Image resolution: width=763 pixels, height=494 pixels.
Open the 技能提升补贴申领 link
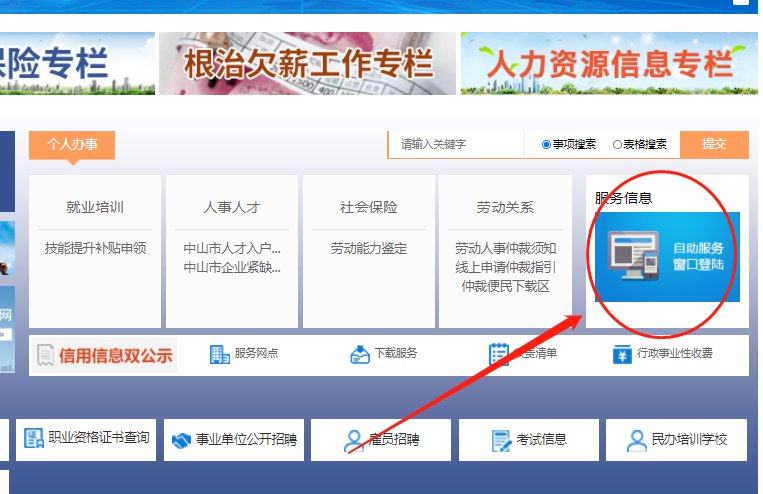(x=95, y=248)
